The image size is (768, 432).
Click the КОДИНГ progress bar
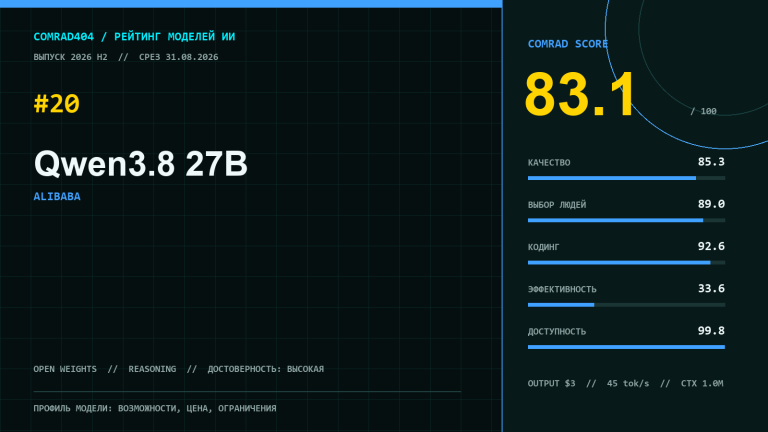pyautogui.click(x=626, y=263)
